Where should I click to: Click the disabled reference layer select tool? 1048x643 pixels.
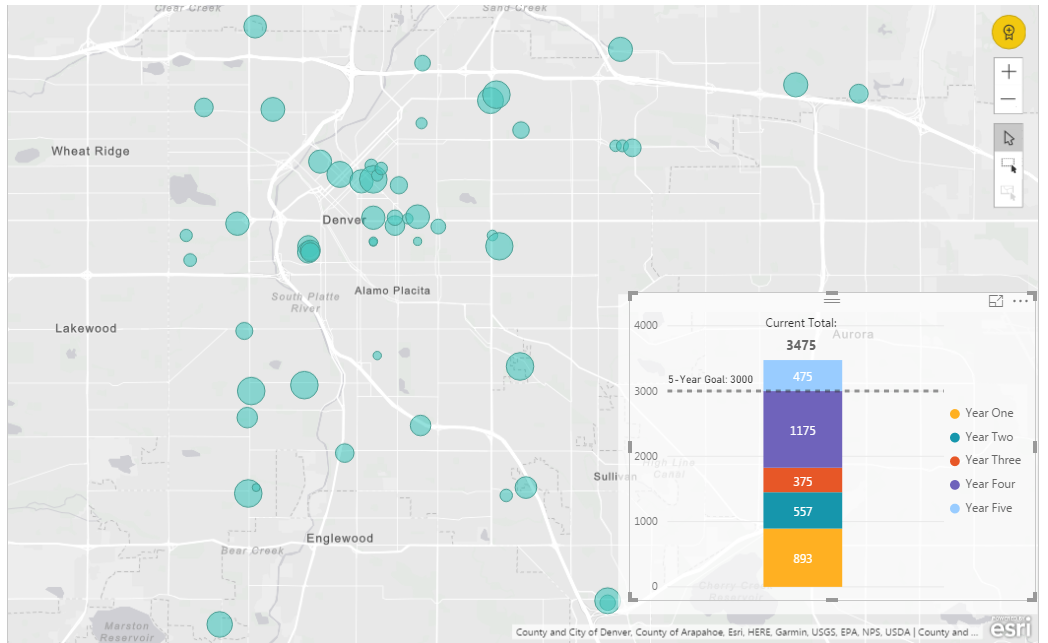click(x=1009, y=193)
